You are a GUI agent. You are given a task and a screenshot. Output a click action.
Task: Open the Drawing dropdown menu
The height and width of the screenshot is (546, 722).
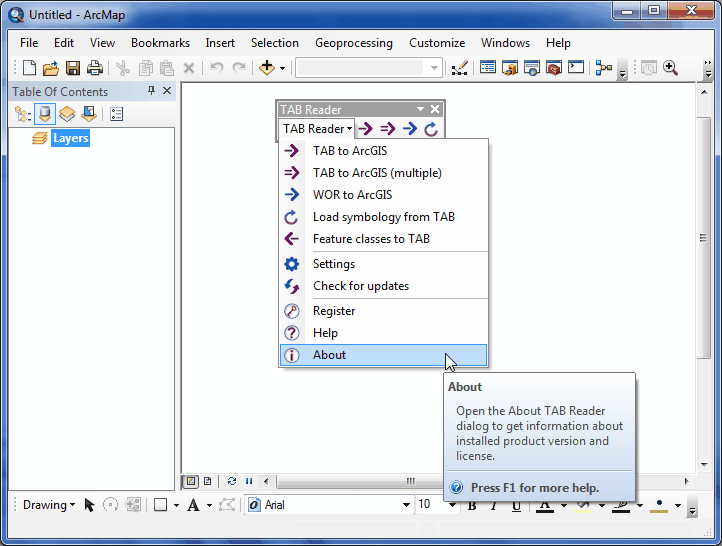[x=49, y=505]
